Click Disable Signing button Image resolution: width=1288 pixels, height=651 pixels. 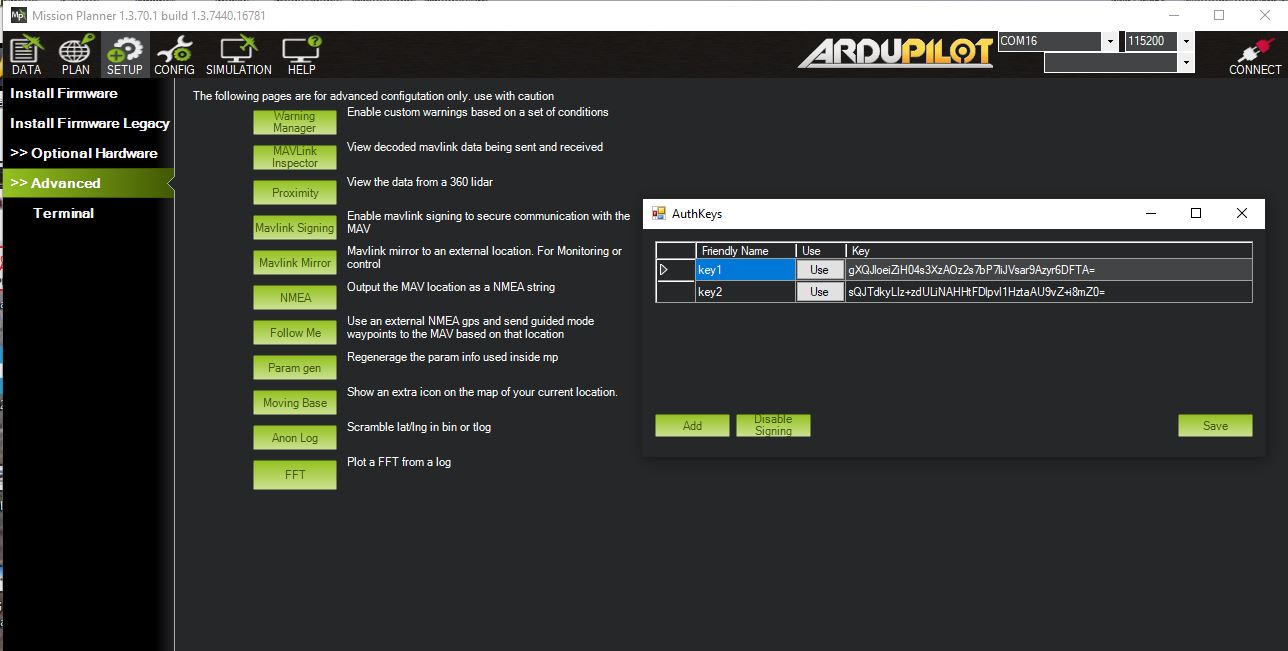click(x=773, y=425)
